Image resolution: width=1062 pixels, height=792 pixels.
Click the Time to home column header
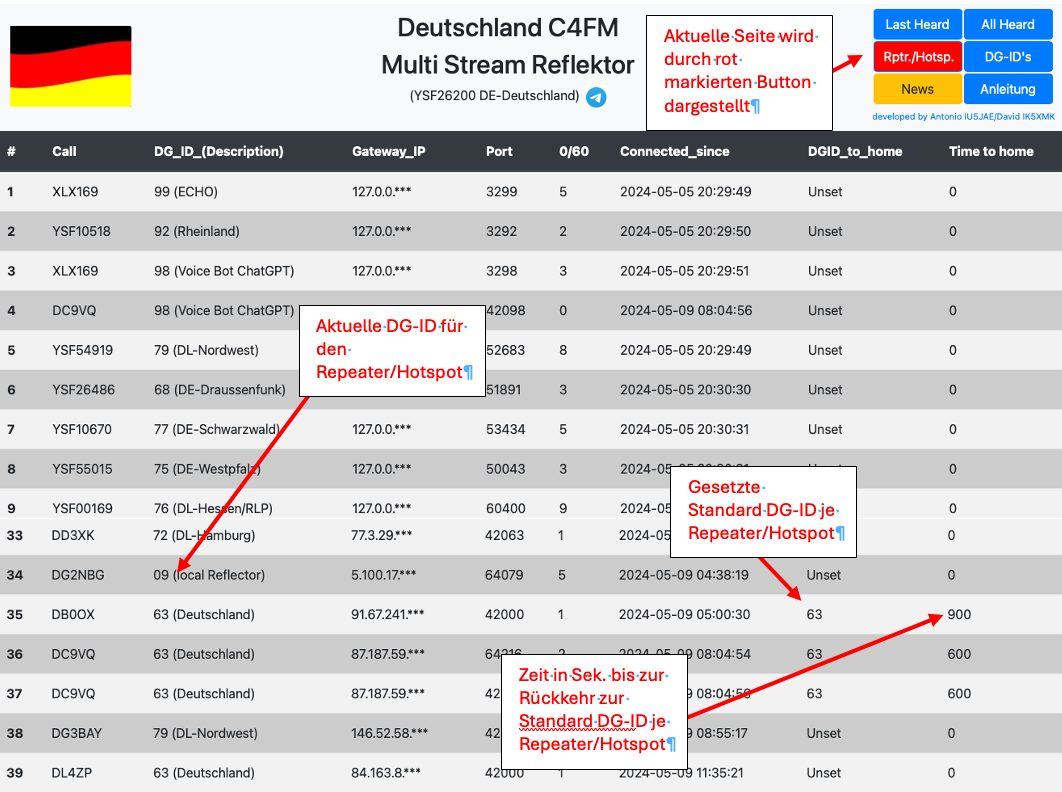click(x=991, y=152)
